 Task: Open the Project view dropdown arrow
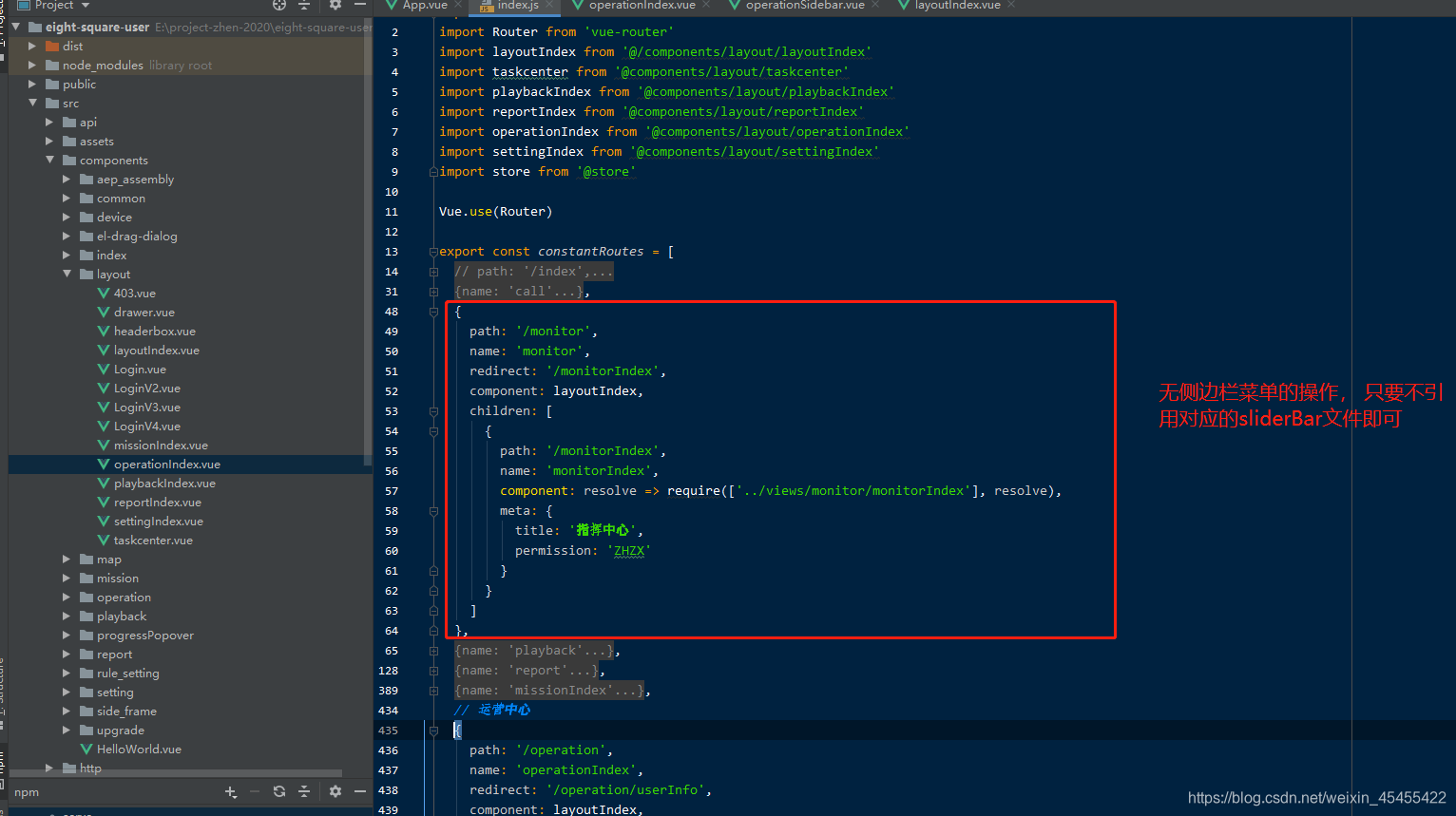(x=86, y=6)
